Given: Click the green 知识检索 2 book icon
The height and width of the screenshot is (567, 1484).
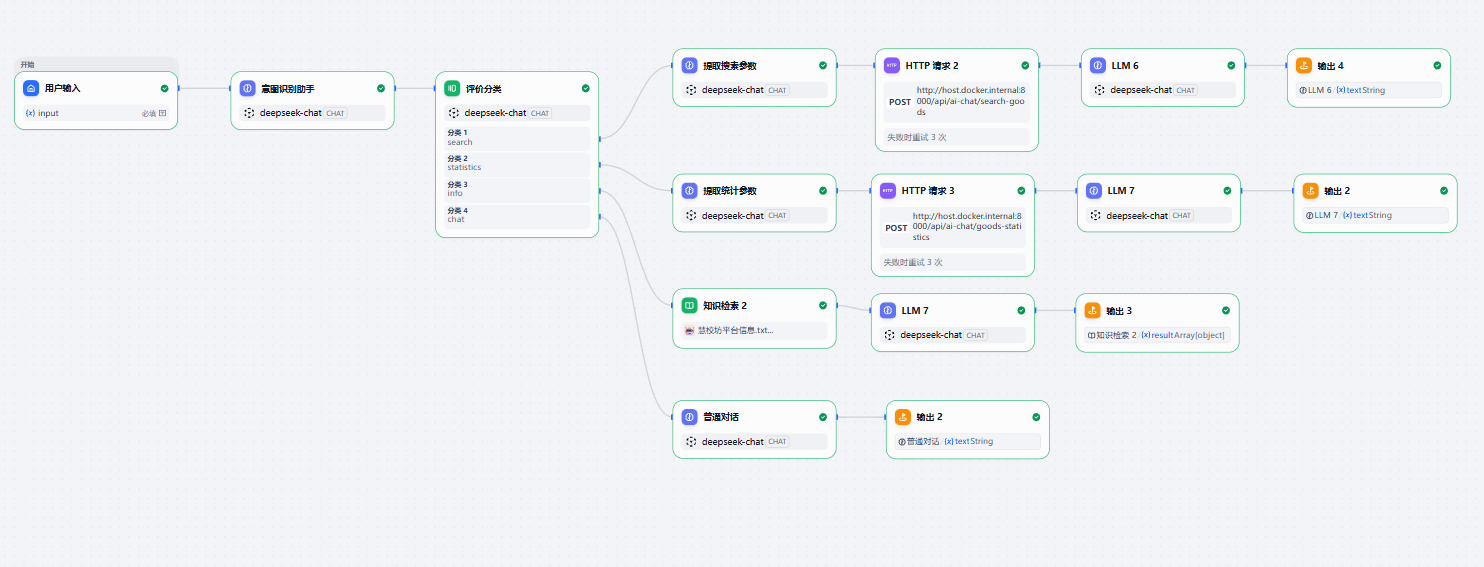Looking at the screenshot, I should (689, 305).
